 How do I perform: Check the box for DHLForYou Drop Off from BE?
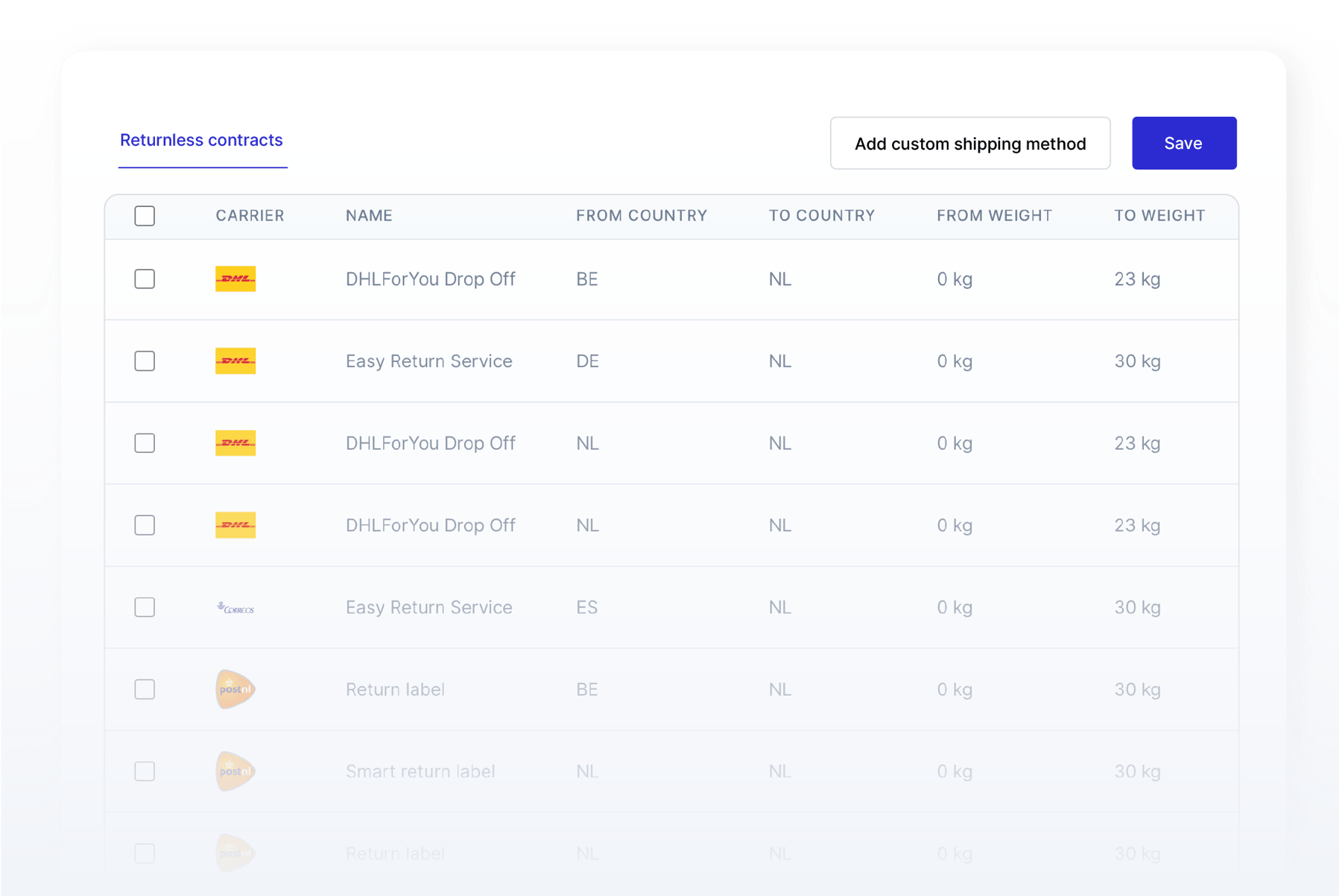(x=145, y=279)
